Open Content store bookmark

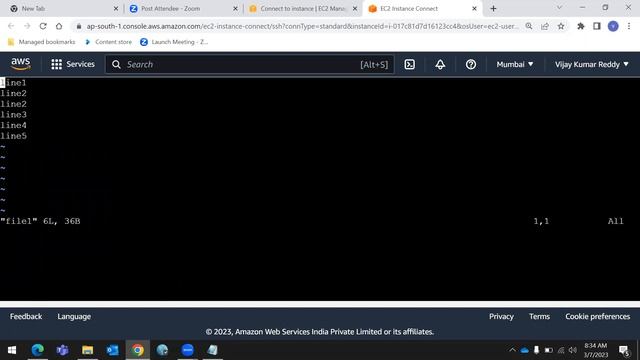point(108,42)
